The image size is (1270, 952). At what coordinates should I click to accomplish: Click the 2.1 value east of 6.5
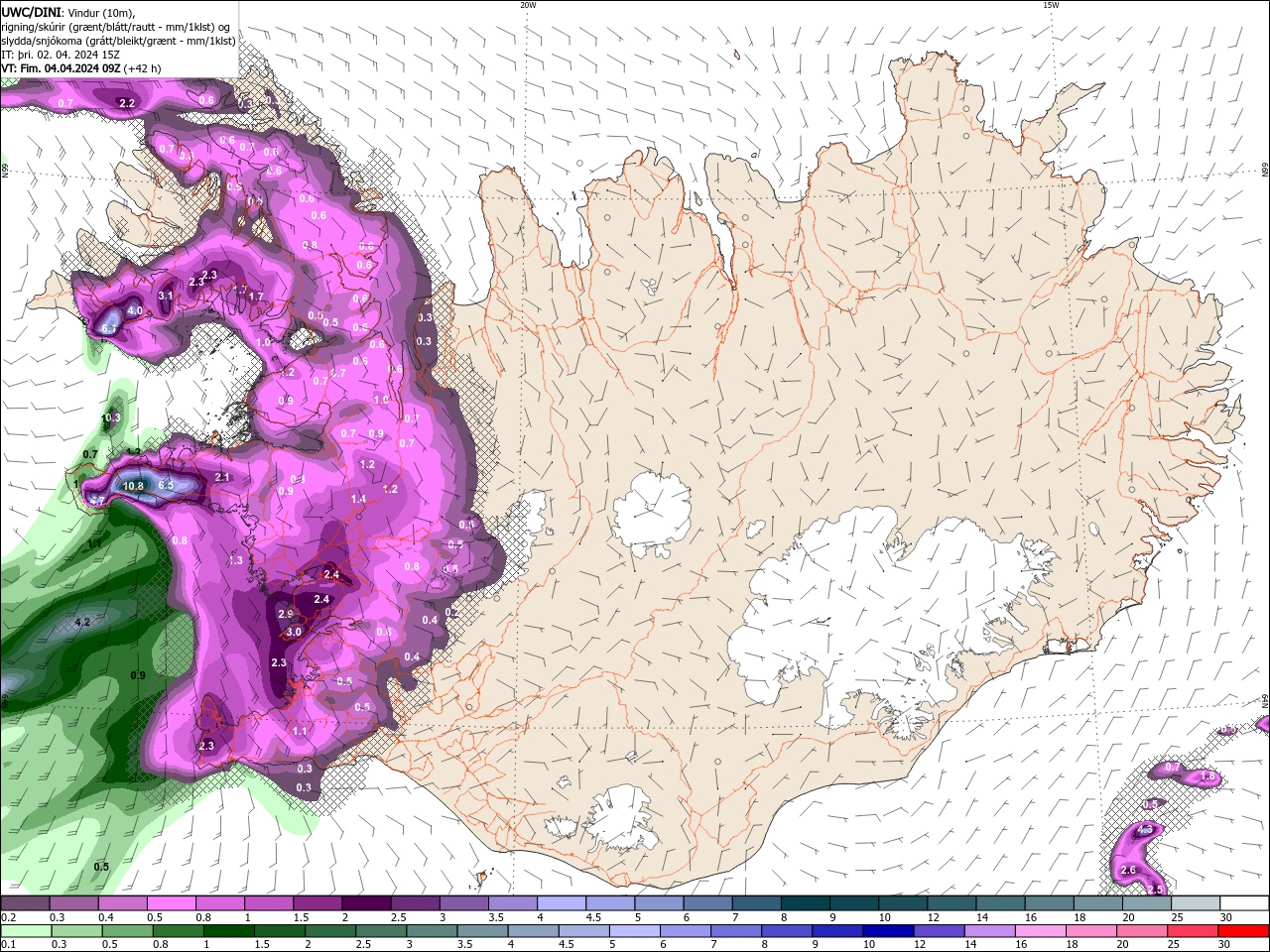point(222,477)
